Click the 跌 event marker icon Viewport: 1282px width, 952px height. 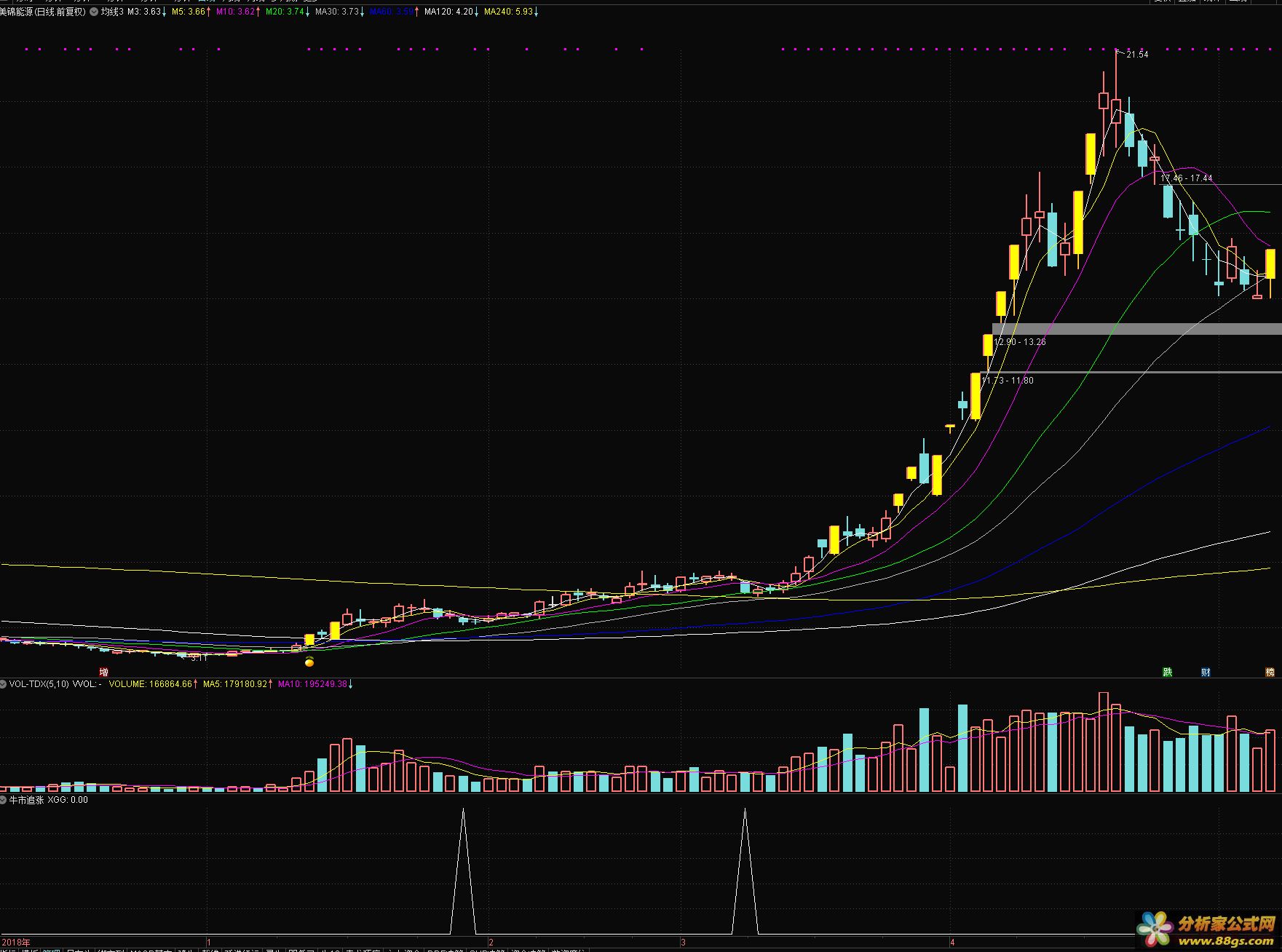1168,672
